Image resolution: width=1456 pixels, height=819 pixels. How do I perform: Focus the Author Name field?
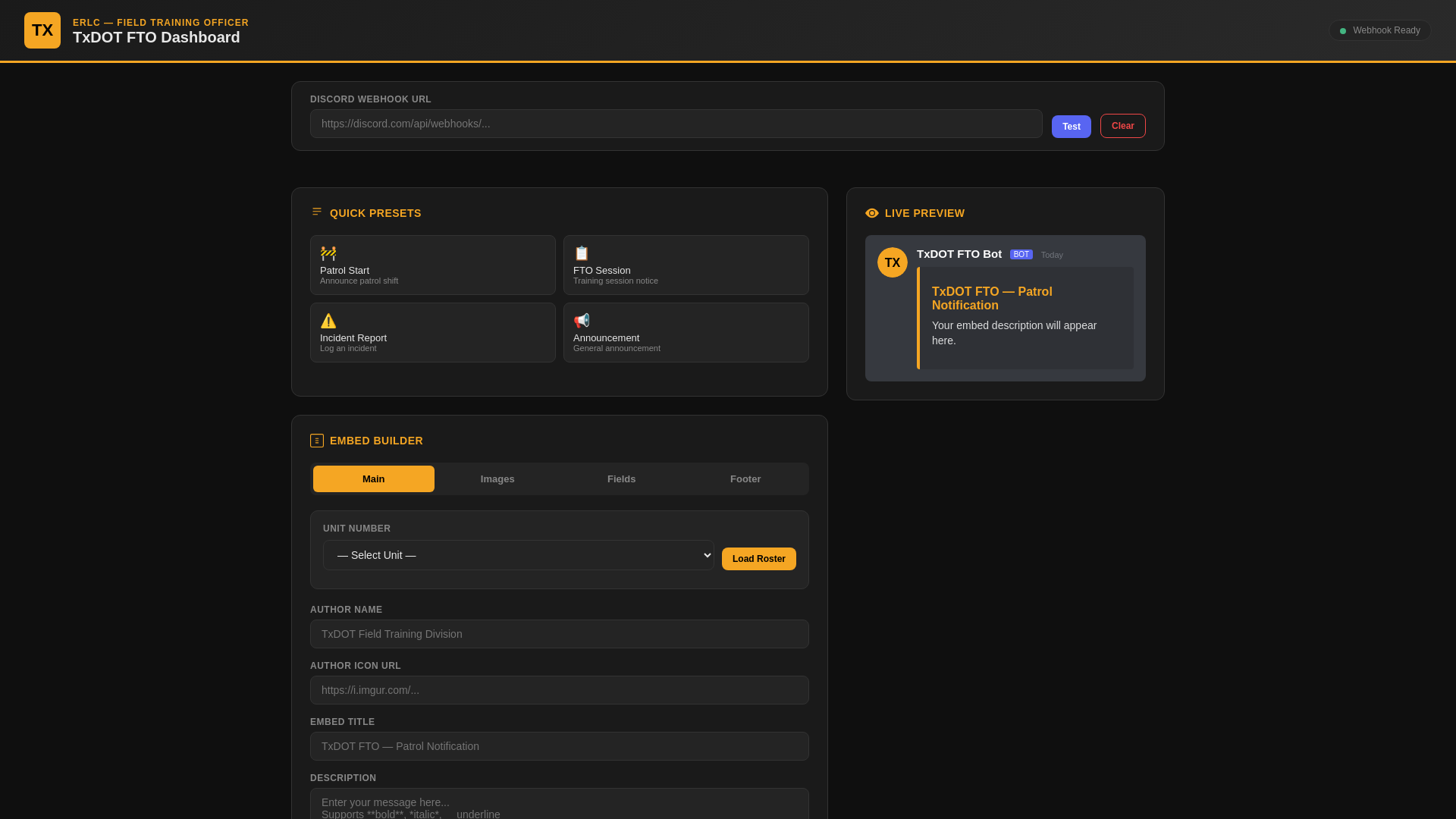(x=560, y=634)
